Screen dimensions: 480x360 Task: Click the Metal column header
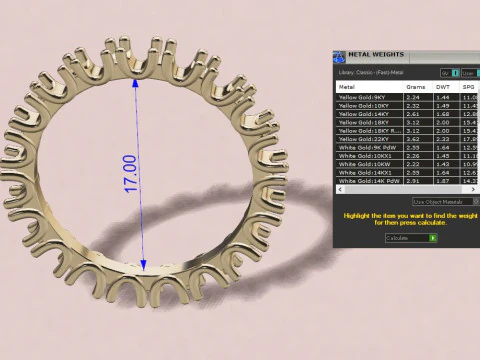[369, 87]
